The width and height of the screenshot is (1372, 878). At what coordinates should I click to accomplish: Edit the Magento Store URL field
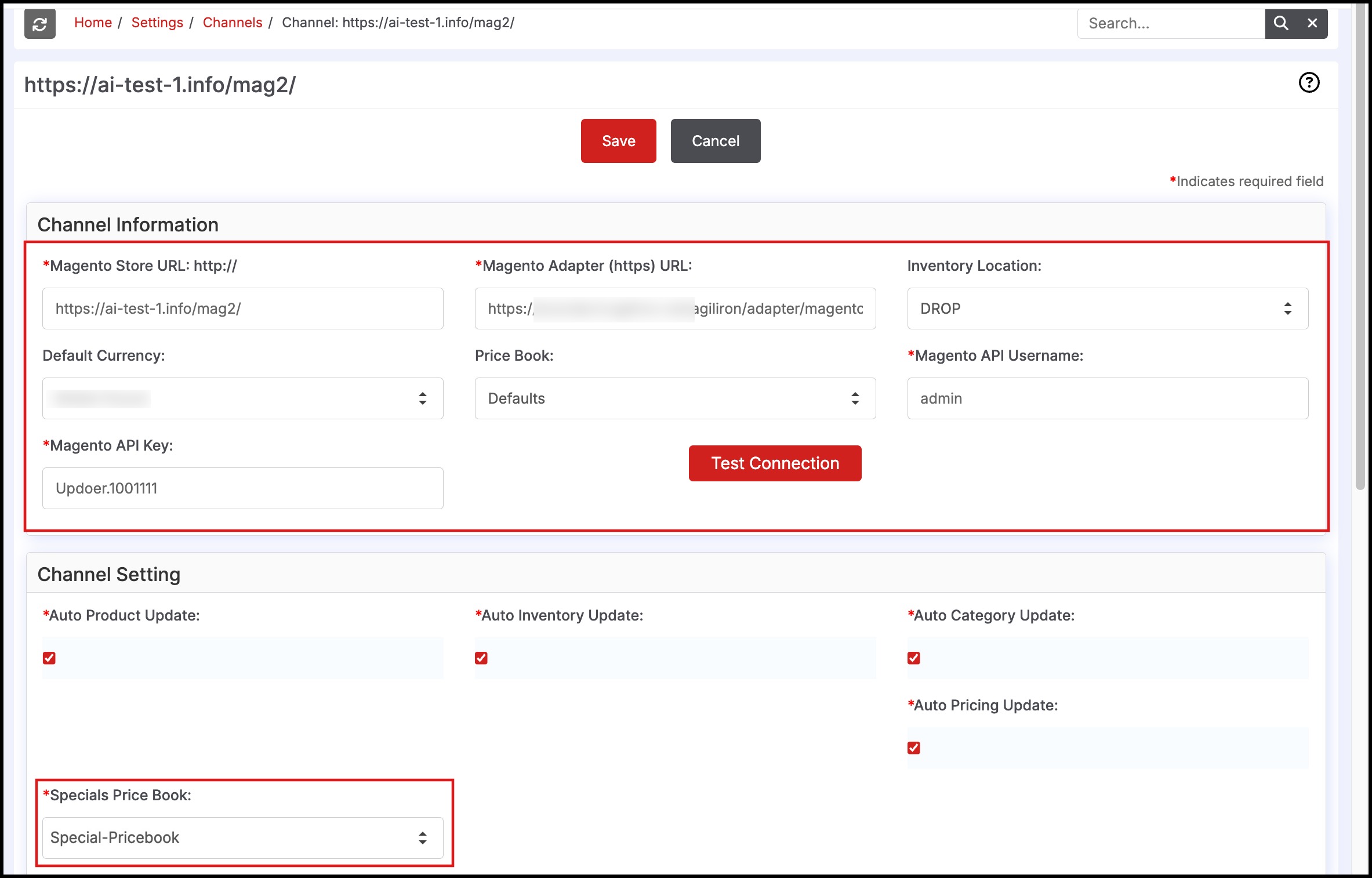coord(243,309)
